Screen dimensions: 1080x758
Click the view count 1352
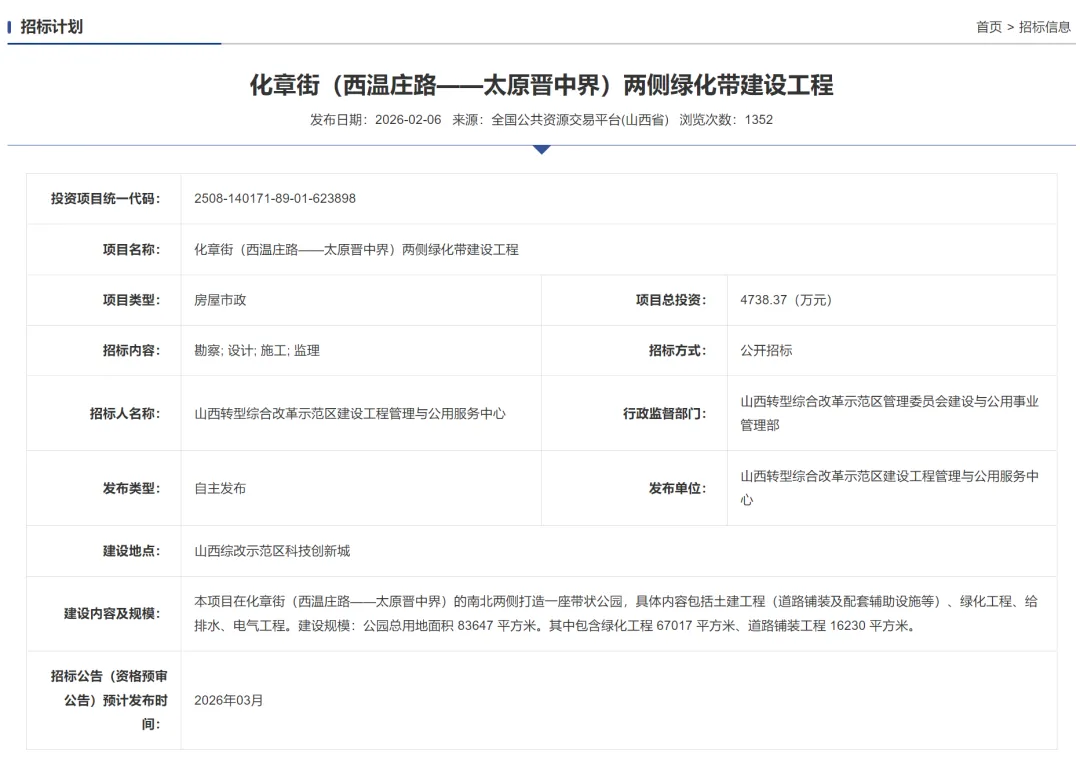[758, 120]
